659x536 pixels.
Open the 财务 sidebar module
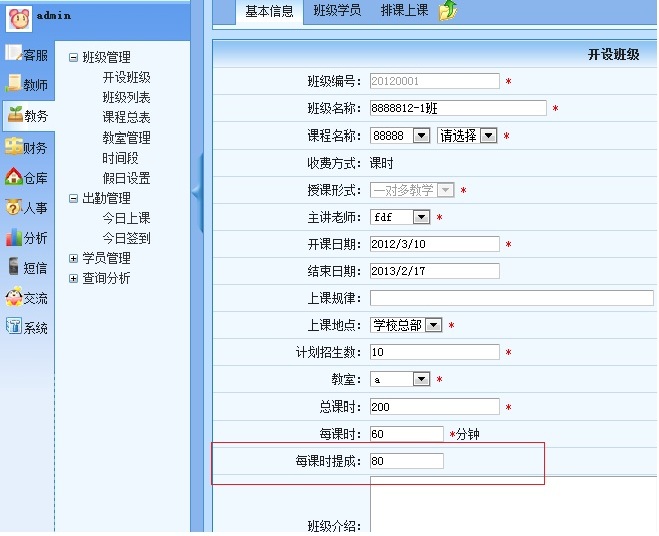click(27, 147)
